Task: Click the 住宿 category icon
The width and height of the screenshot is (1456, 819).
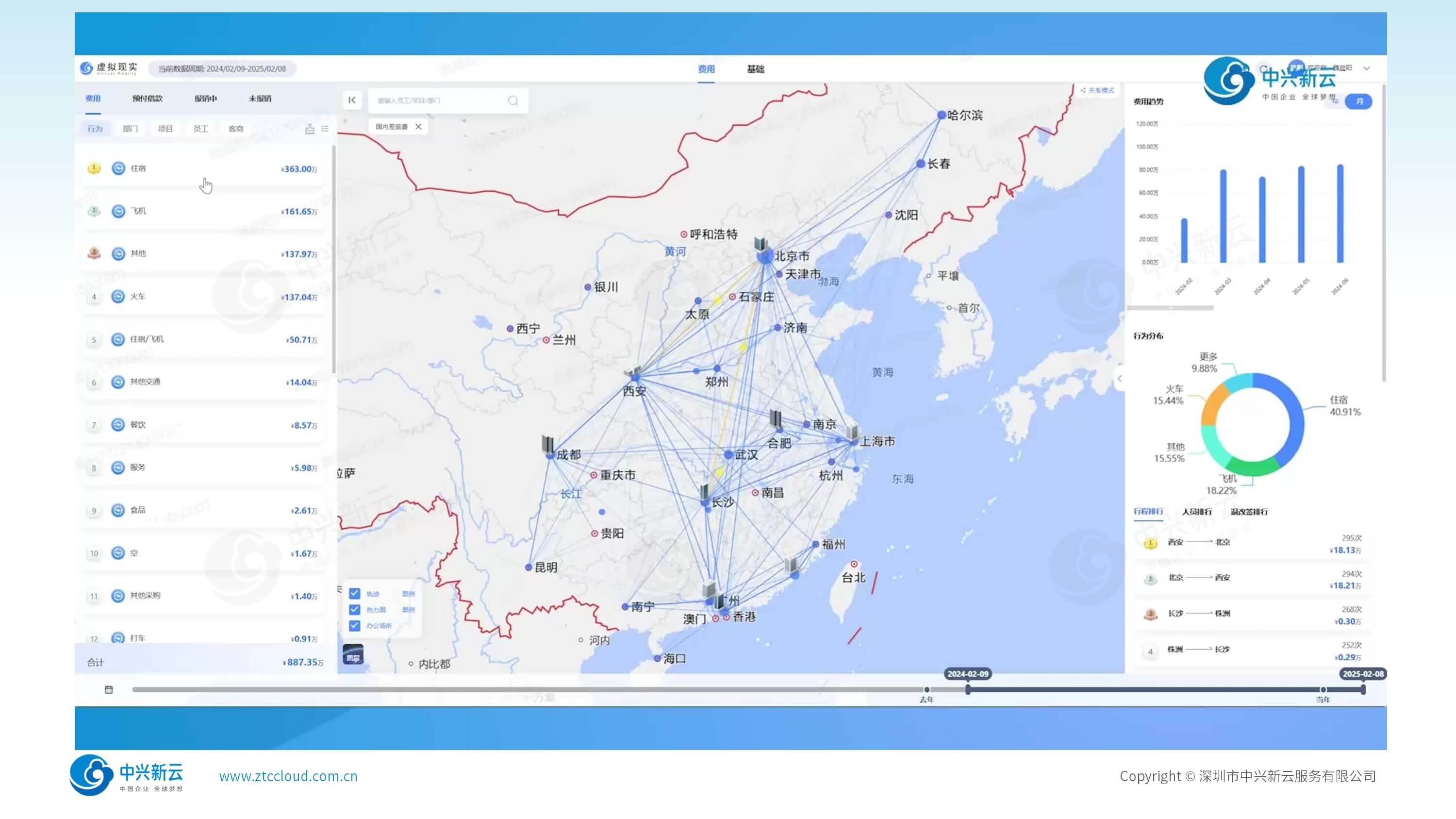Action: tap(118, 168)
